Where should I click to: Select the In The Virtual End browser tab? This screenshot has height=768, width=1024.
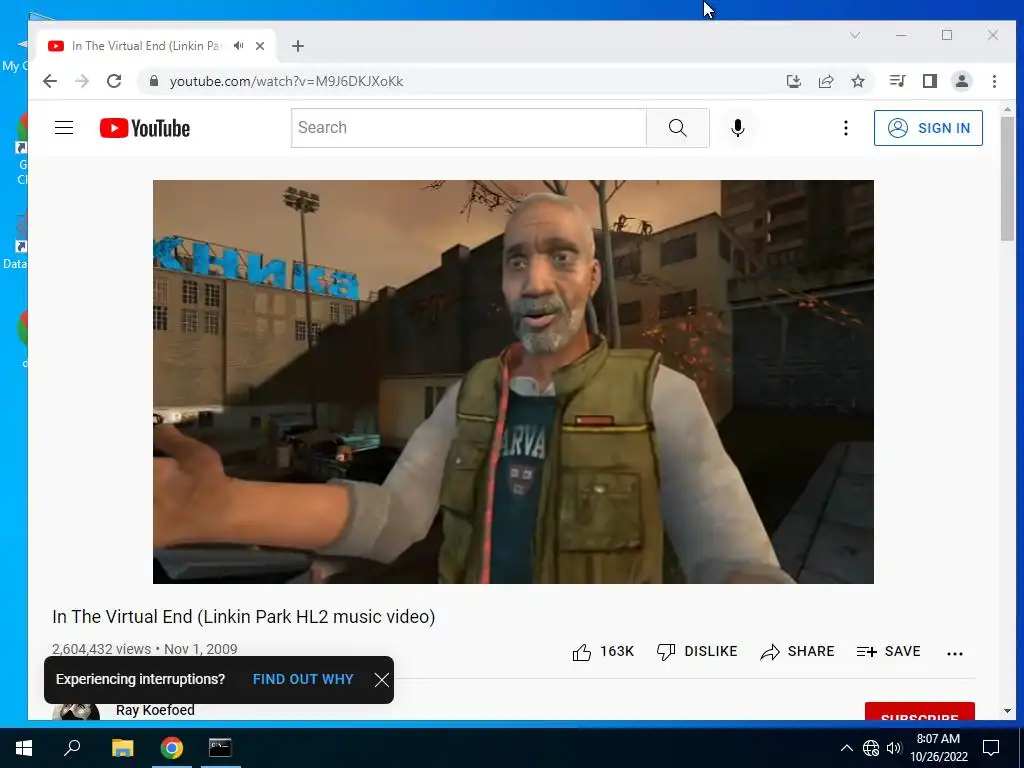pyautogui.click(x=157, y=46)
